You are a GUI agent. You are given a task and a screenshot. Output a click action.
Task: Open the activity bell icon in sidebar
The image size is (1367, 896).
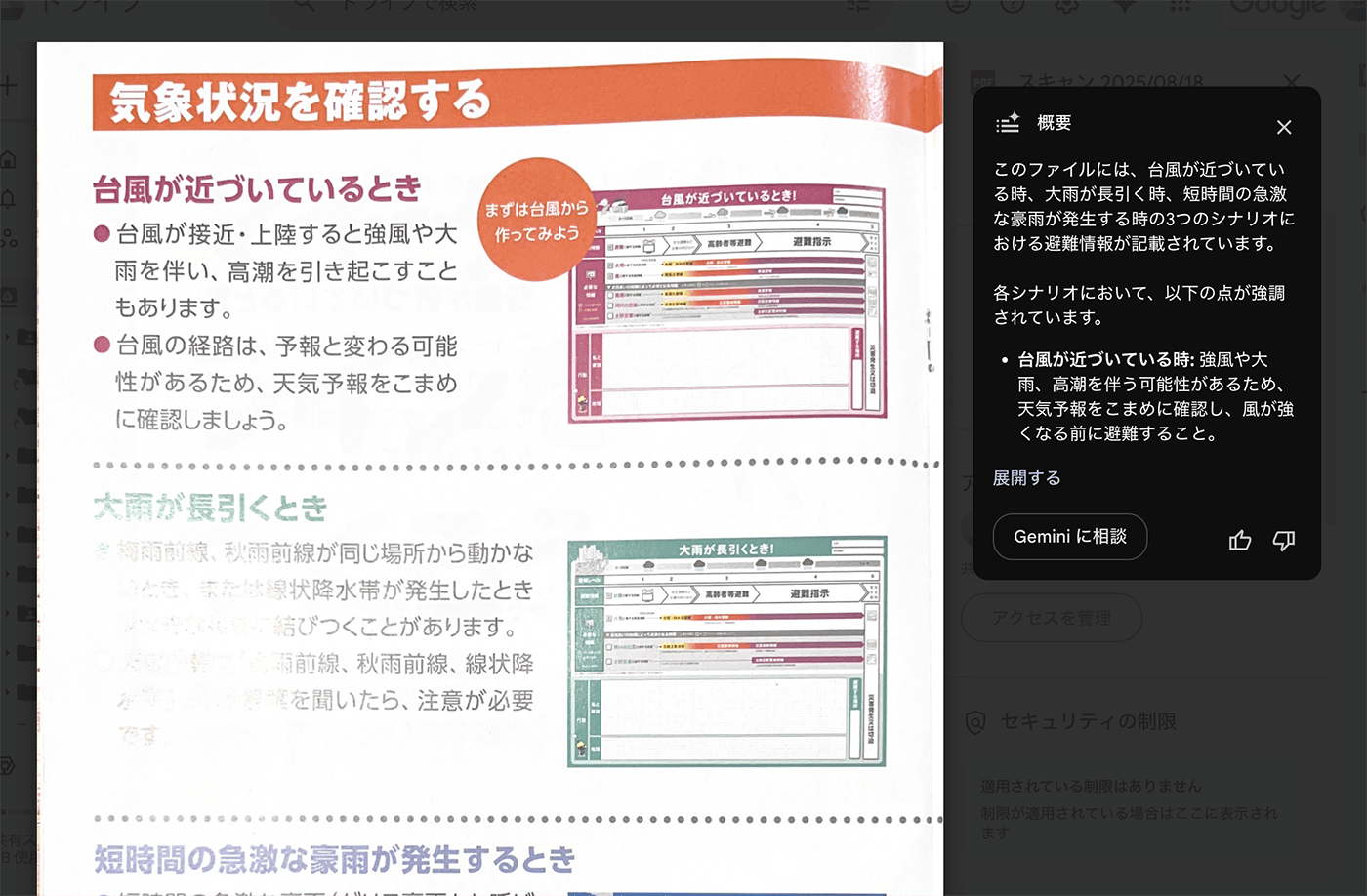click(8, 199)
